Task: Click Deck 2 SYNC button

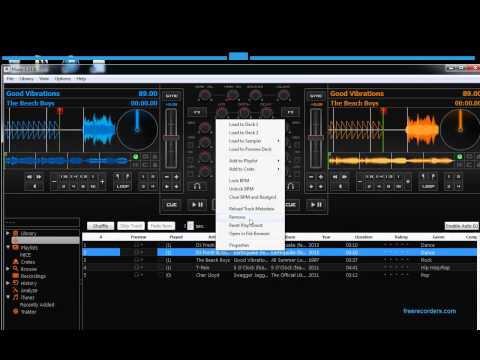Action: (x=316, y=96)
